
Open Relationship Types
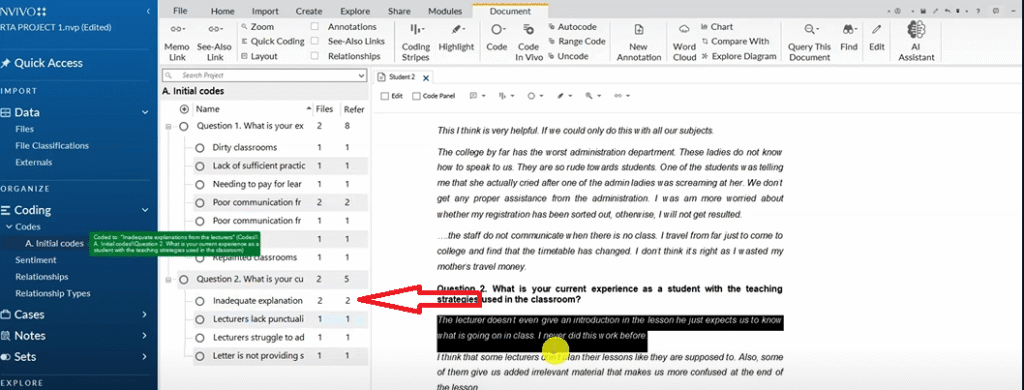click(x=53, y=293)
